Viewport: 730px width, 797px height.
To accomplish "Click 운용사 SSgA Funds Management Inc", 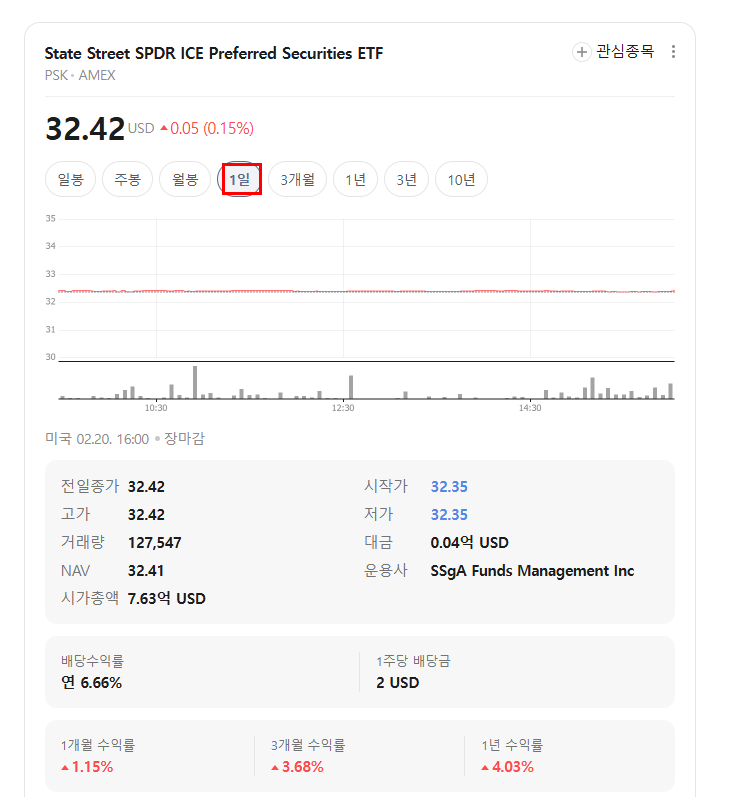I will (x=532, y=571).
